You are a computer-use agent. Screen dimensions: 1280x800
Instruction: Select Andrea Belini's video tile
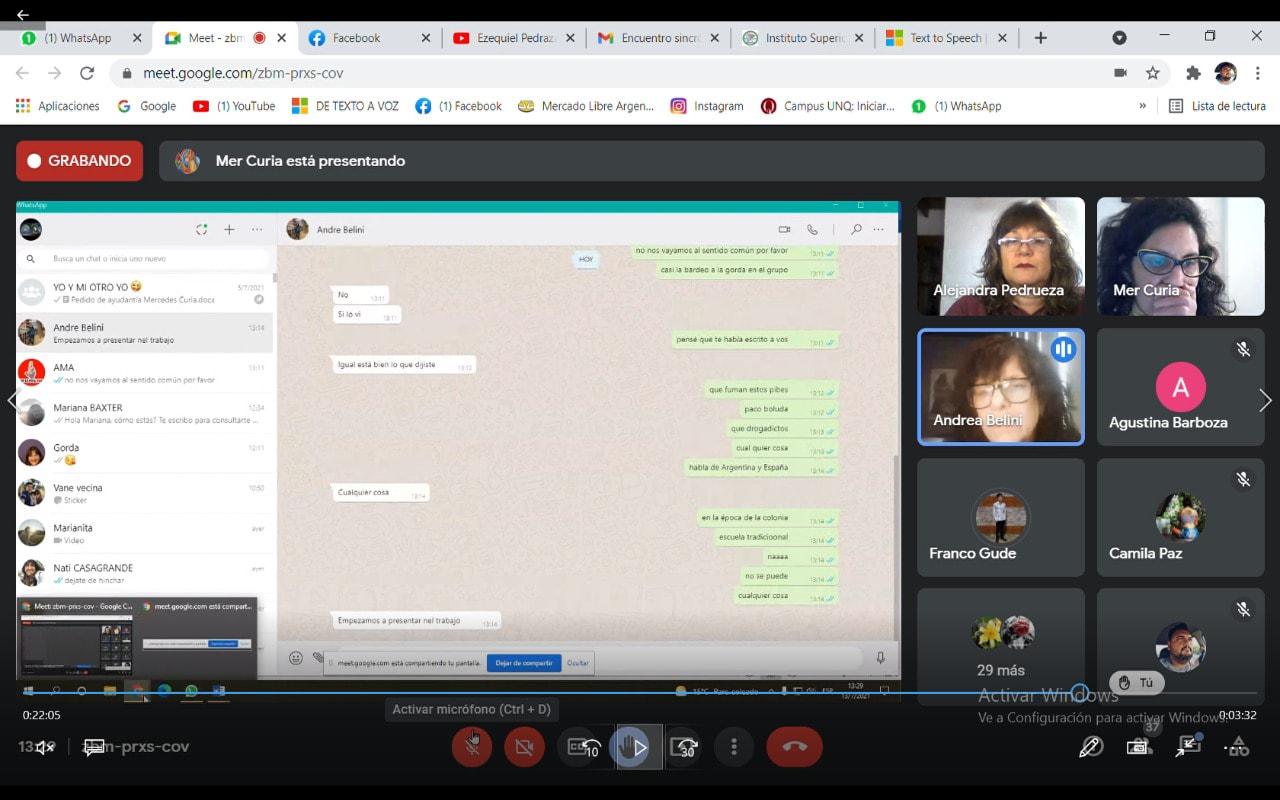1000,387
